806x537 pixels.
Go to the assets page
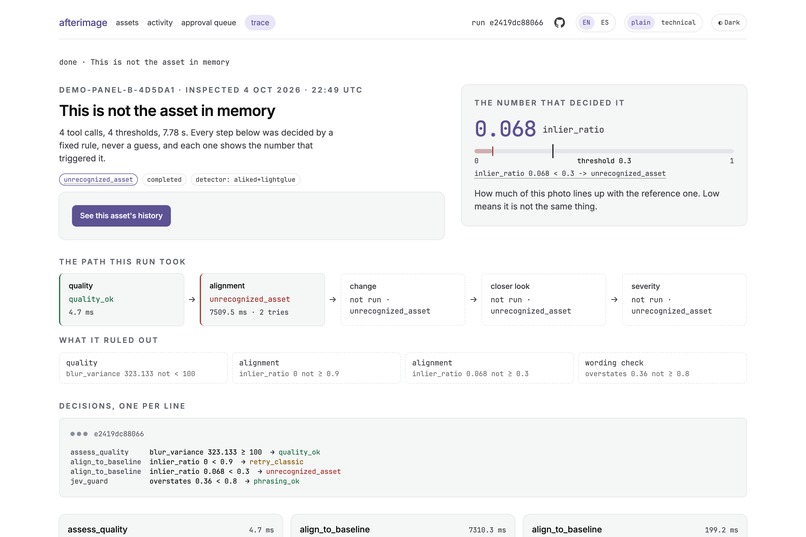click(x=127, y=23)
